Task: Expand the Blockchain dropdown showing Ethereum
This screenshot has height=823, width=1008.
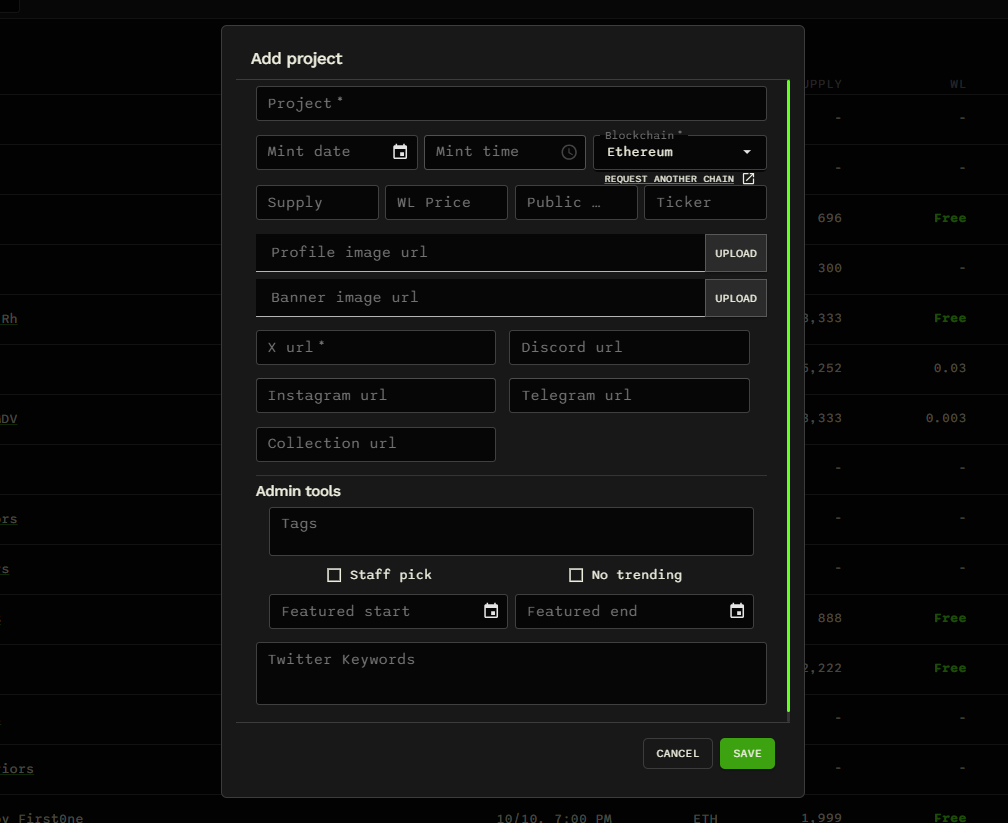Action: click(679, 152)
